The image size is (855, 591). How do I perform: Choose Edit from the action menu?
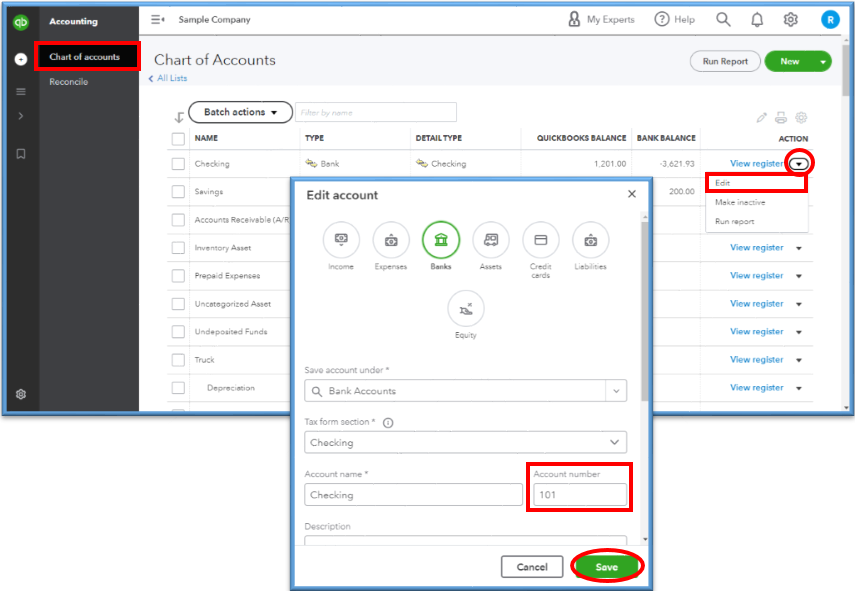pyautogui.click(x=756, y=183)
